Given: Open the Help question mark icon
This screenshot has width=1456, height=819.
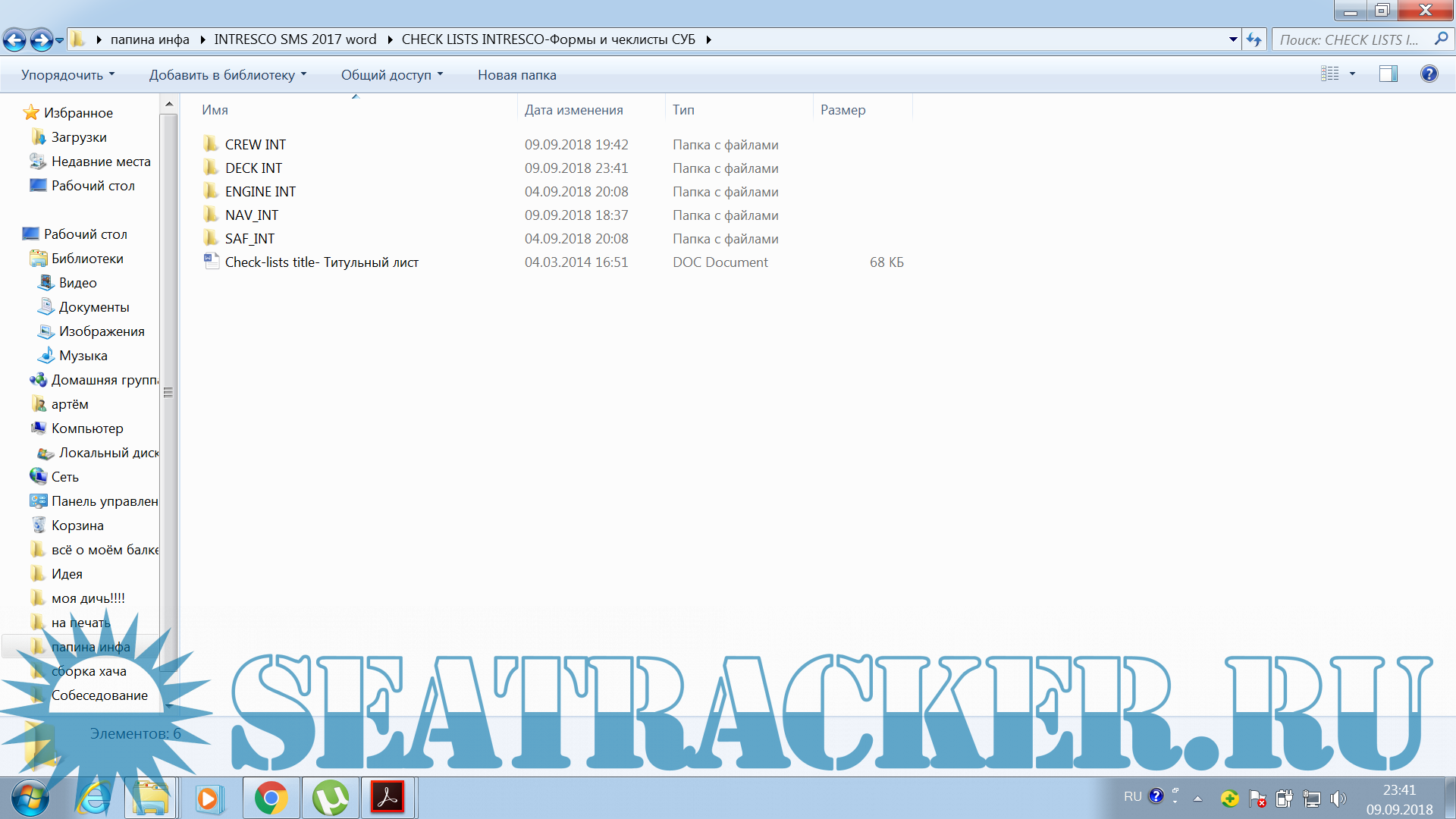Looking at the screenshot, I should coord(1429,74).
